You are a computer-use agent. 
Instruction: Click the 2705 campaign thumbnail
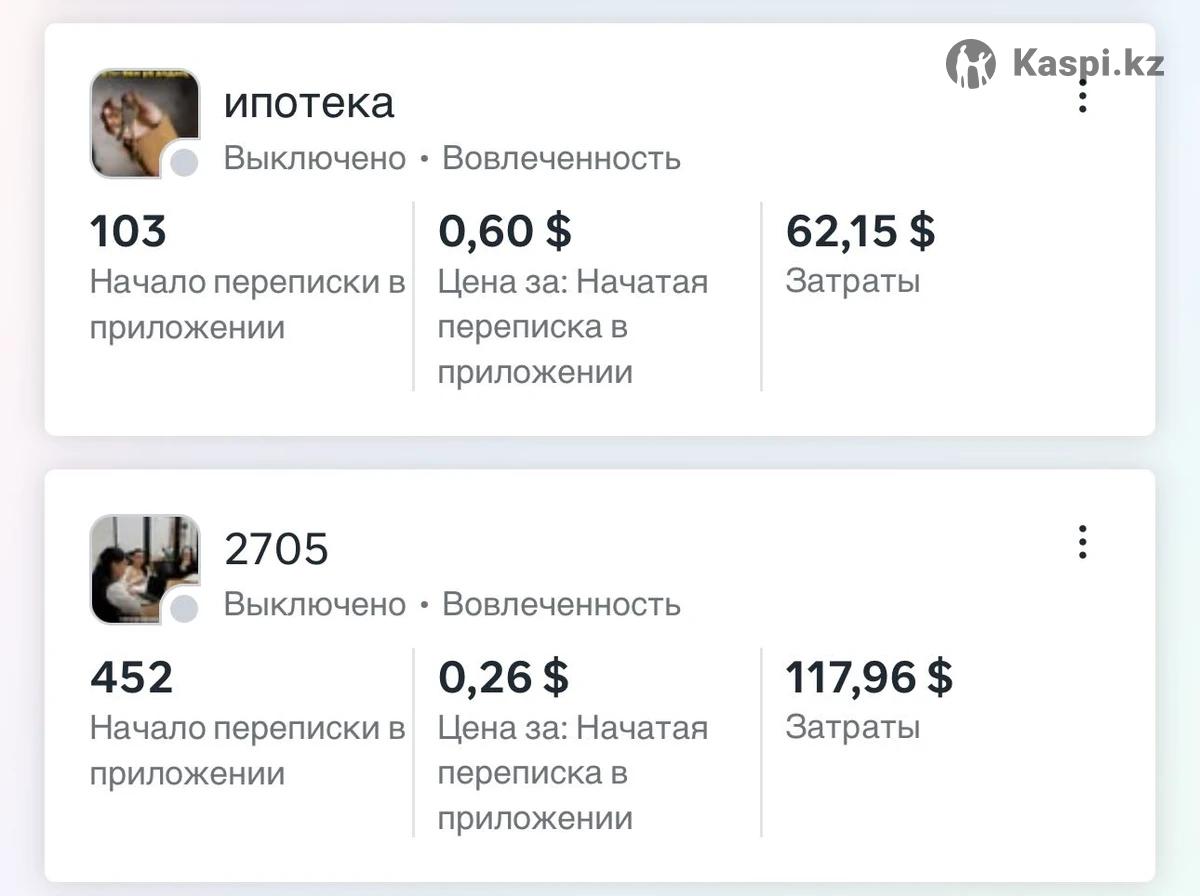coord(143,567)
